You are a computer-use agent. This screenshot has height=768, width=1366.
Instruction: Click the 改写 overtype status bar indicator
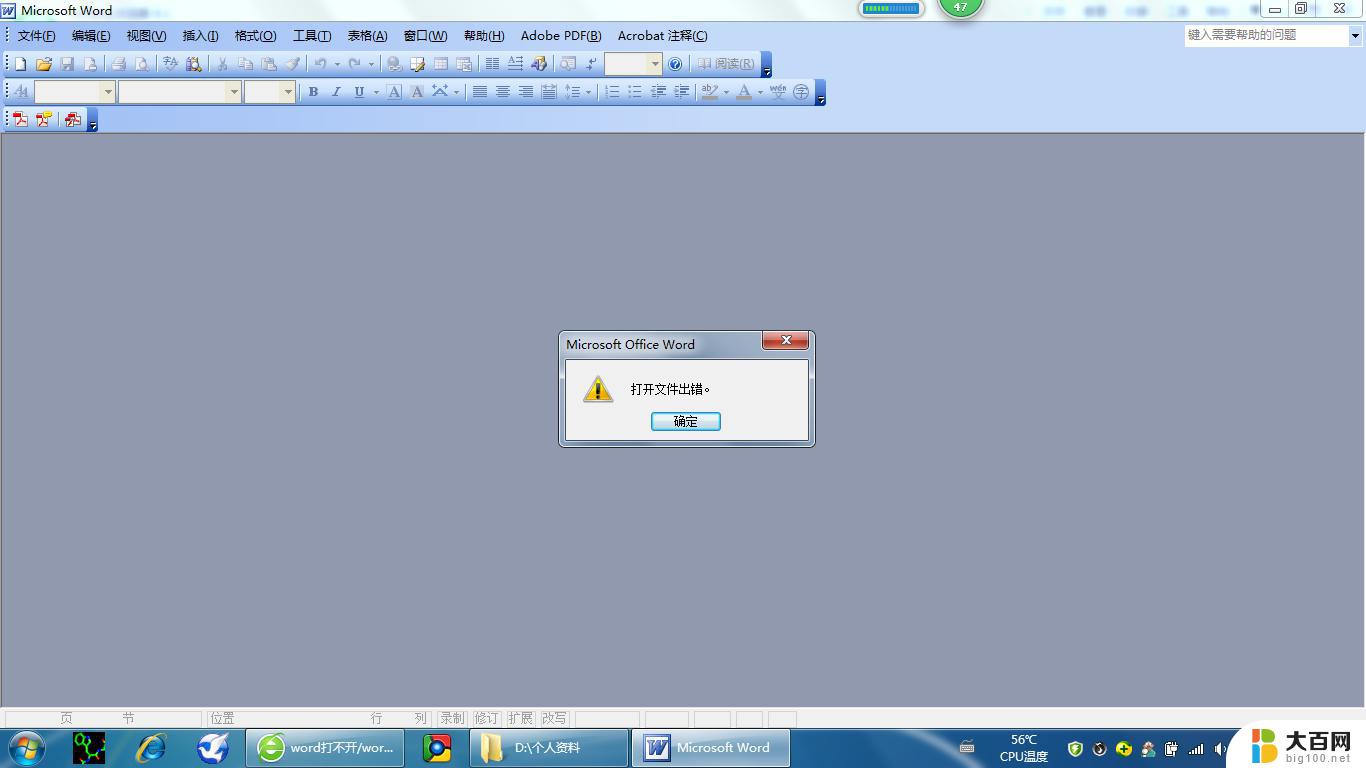tap(554, 718)
